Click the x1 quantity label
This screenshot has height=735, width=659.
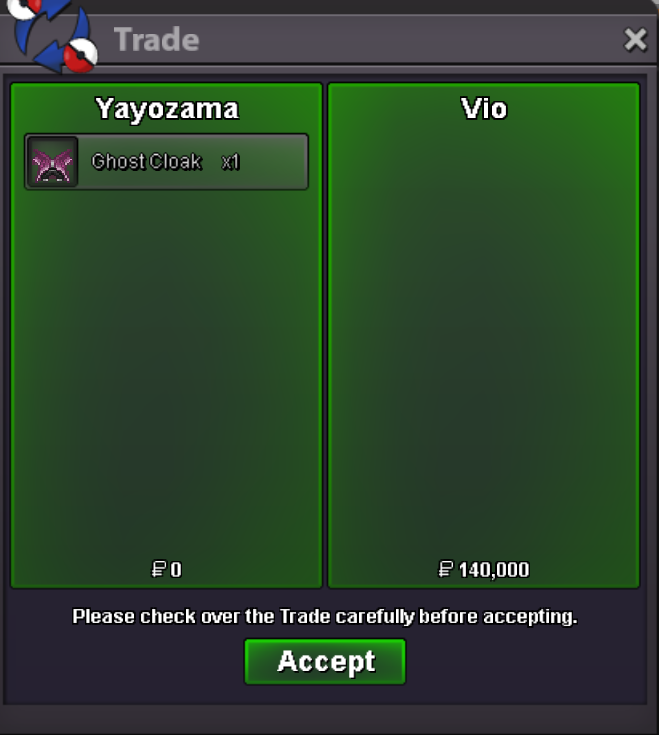pyautogui.click(x=230, y=162)
